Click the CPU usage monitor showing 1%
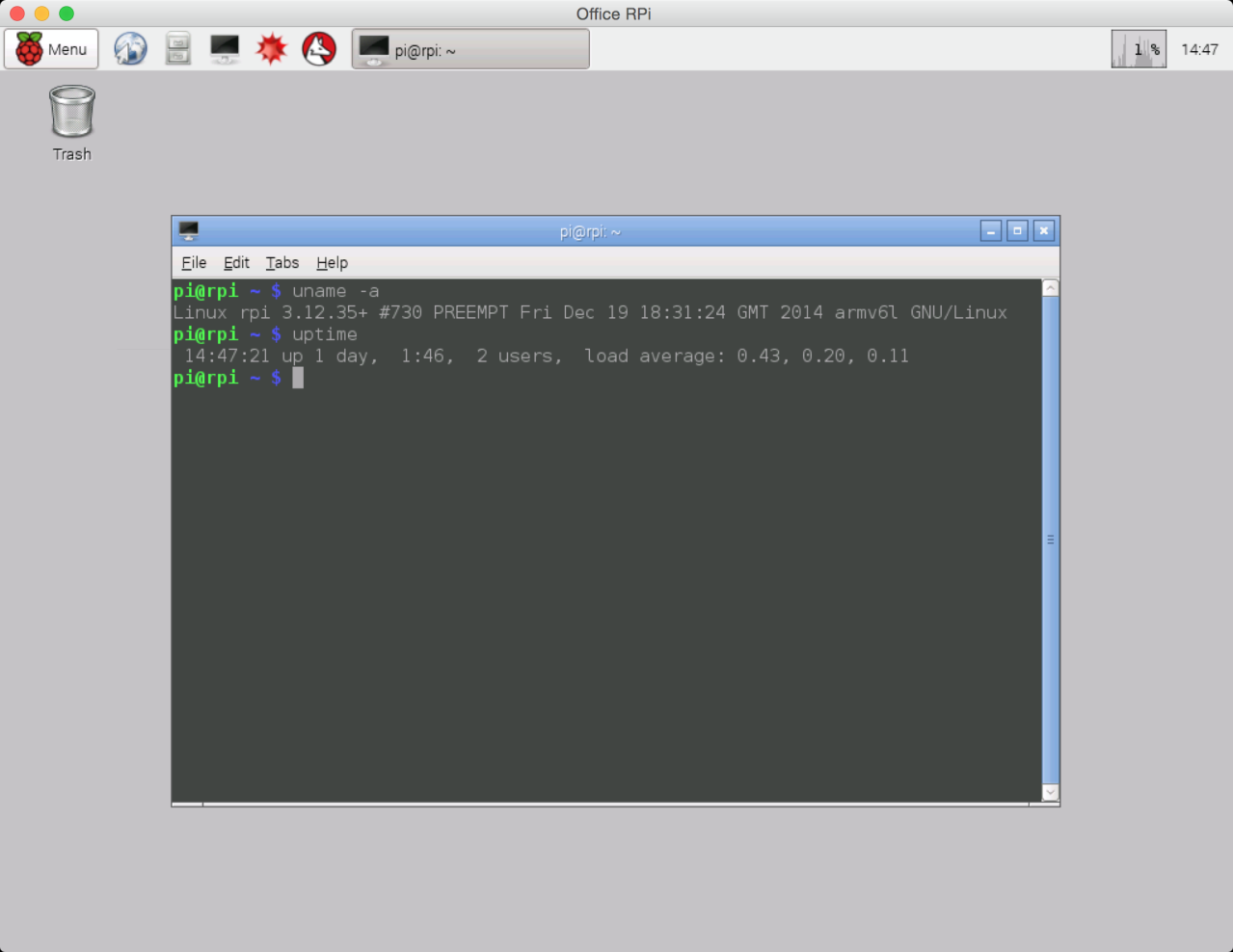Screen dimensions: 1233x952 coord(1138,48)
